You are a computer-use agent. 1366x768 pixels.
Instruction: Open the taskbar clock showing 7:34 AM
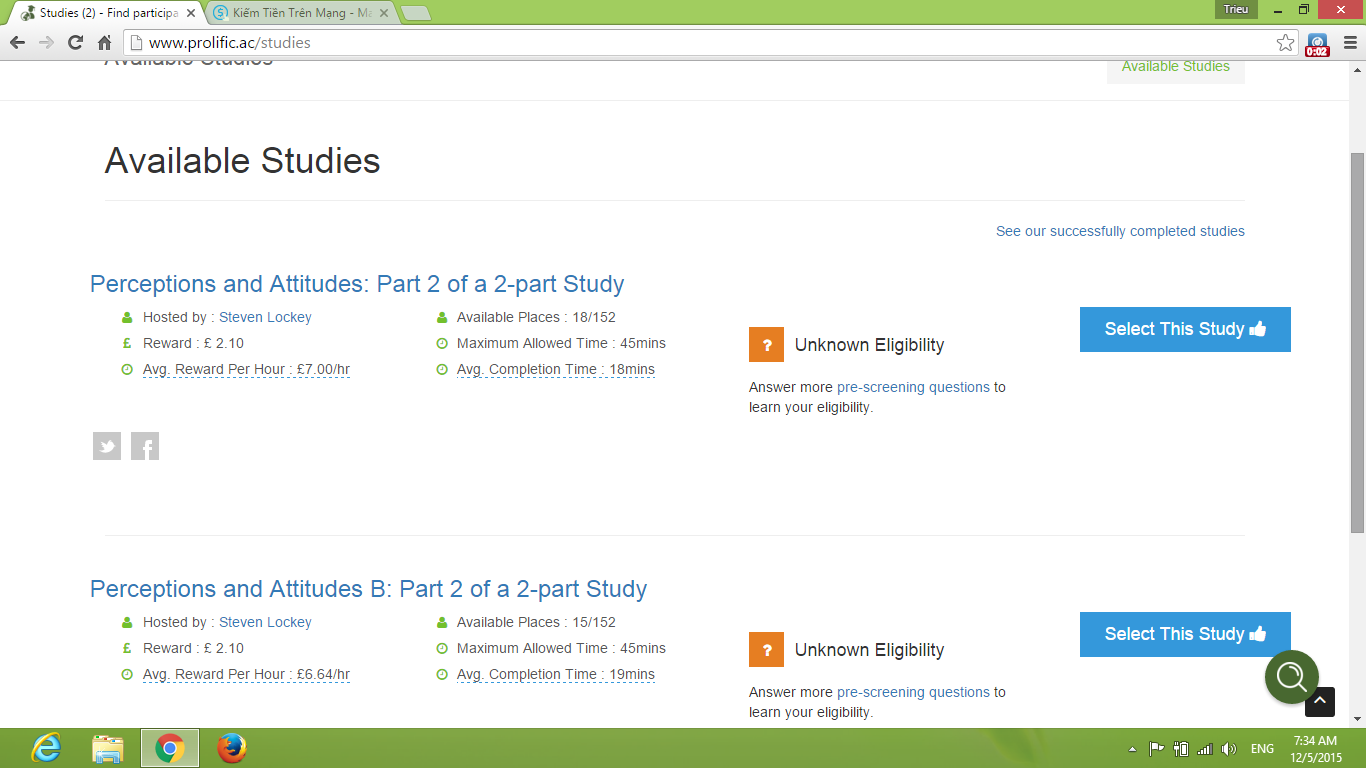(1316, 749)
